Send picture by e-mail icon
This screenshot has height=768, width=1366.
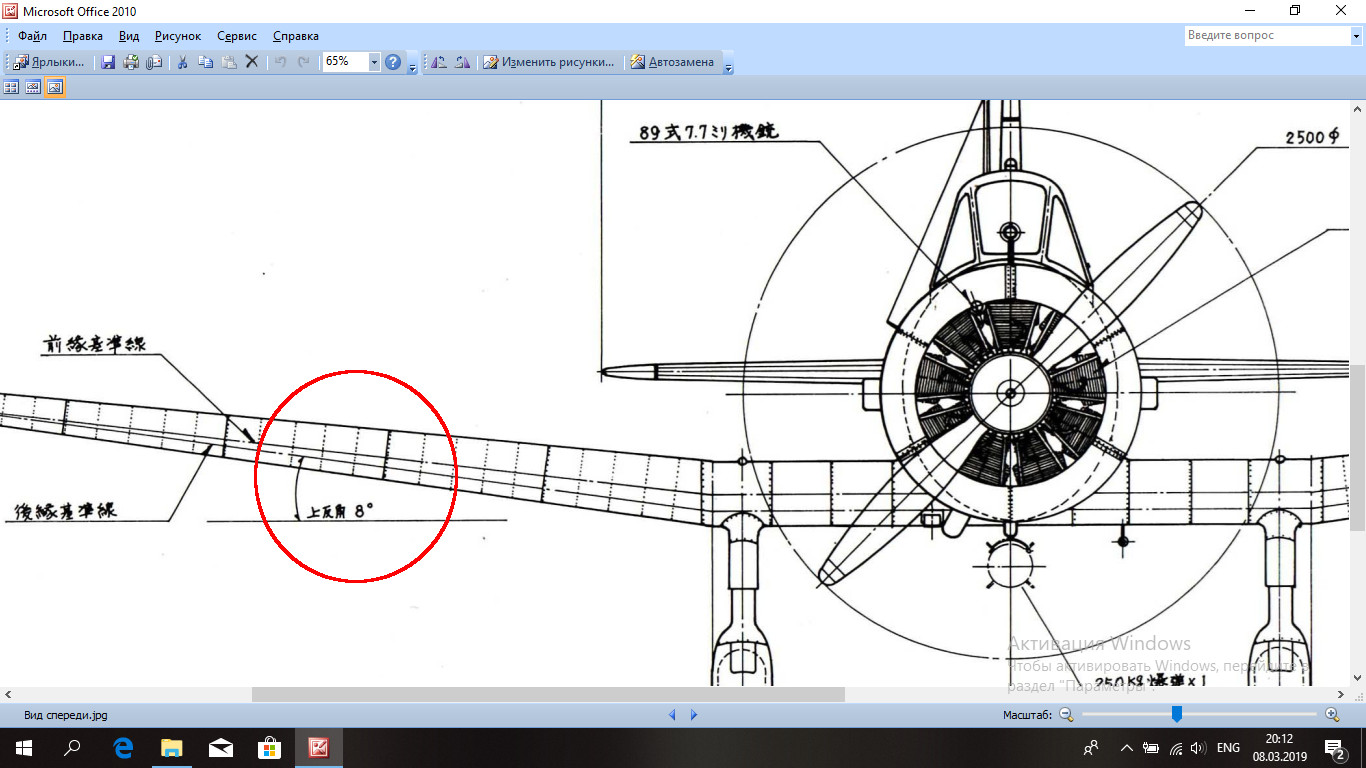[154, 62]
